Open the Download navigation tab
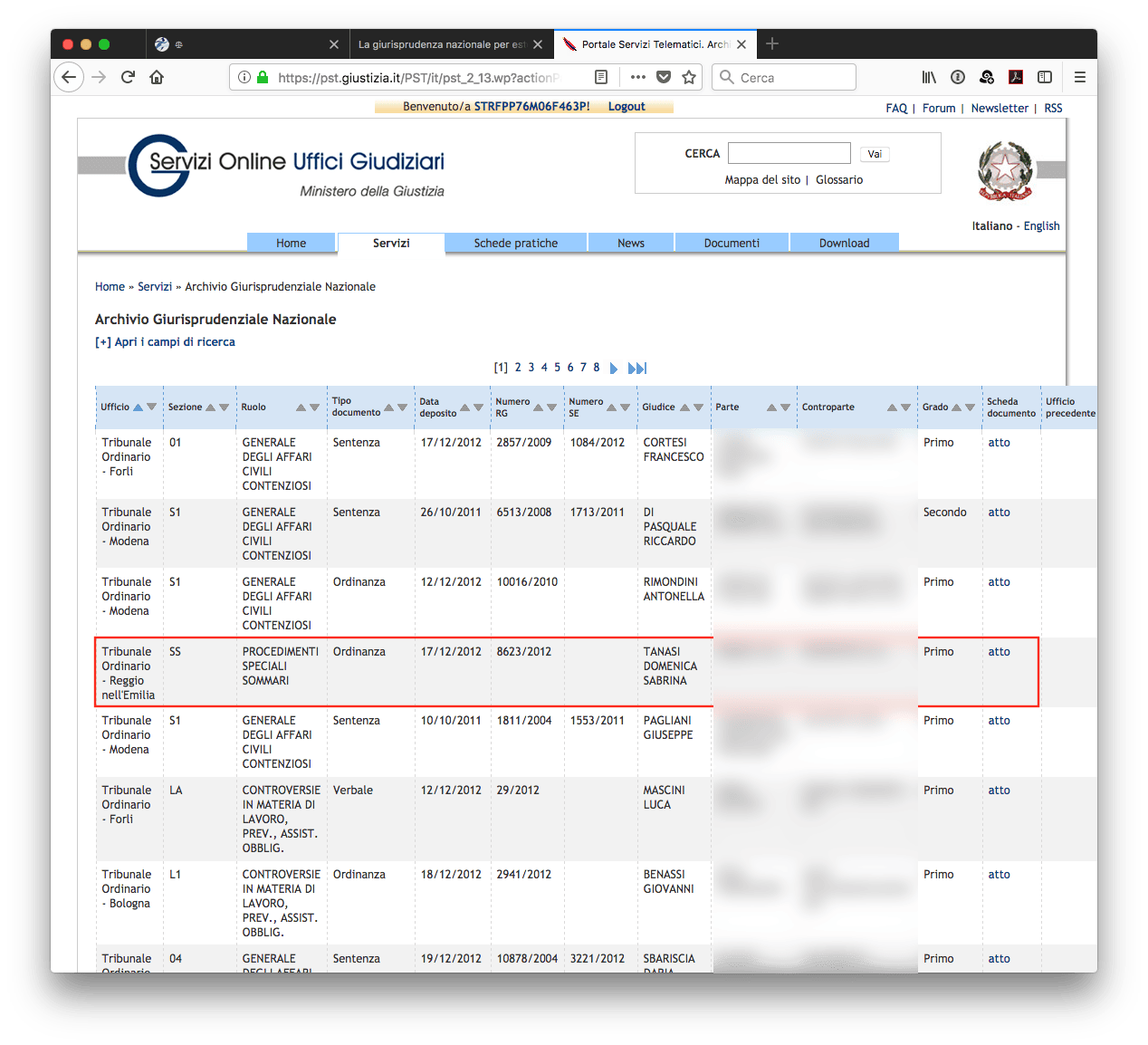The image size is (1148, 1045). tap(844, 243)
